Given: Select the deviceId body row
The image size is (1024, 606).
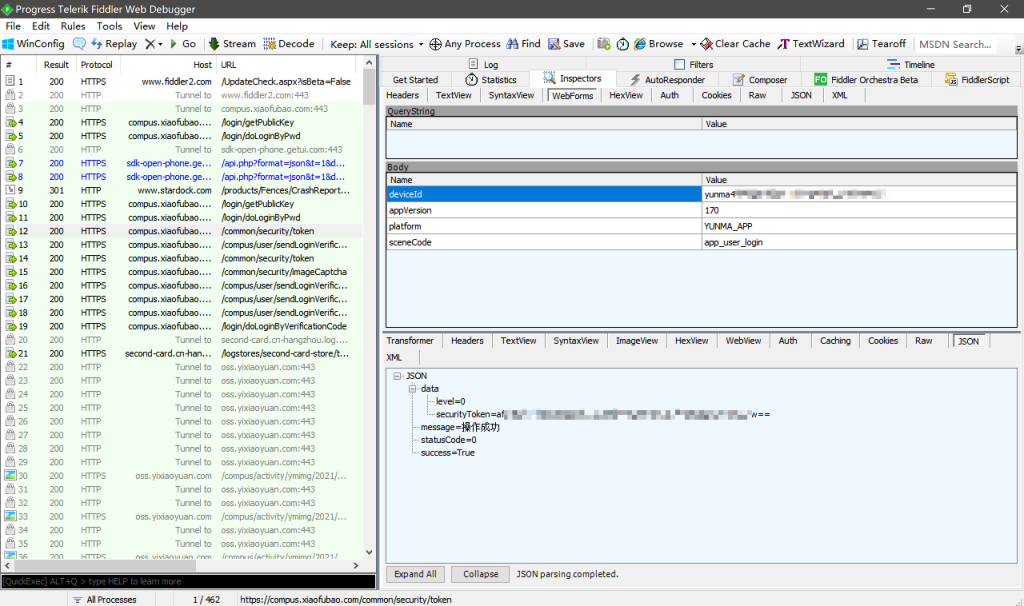Looking at the screenshot, I should (x=701, y=195).
